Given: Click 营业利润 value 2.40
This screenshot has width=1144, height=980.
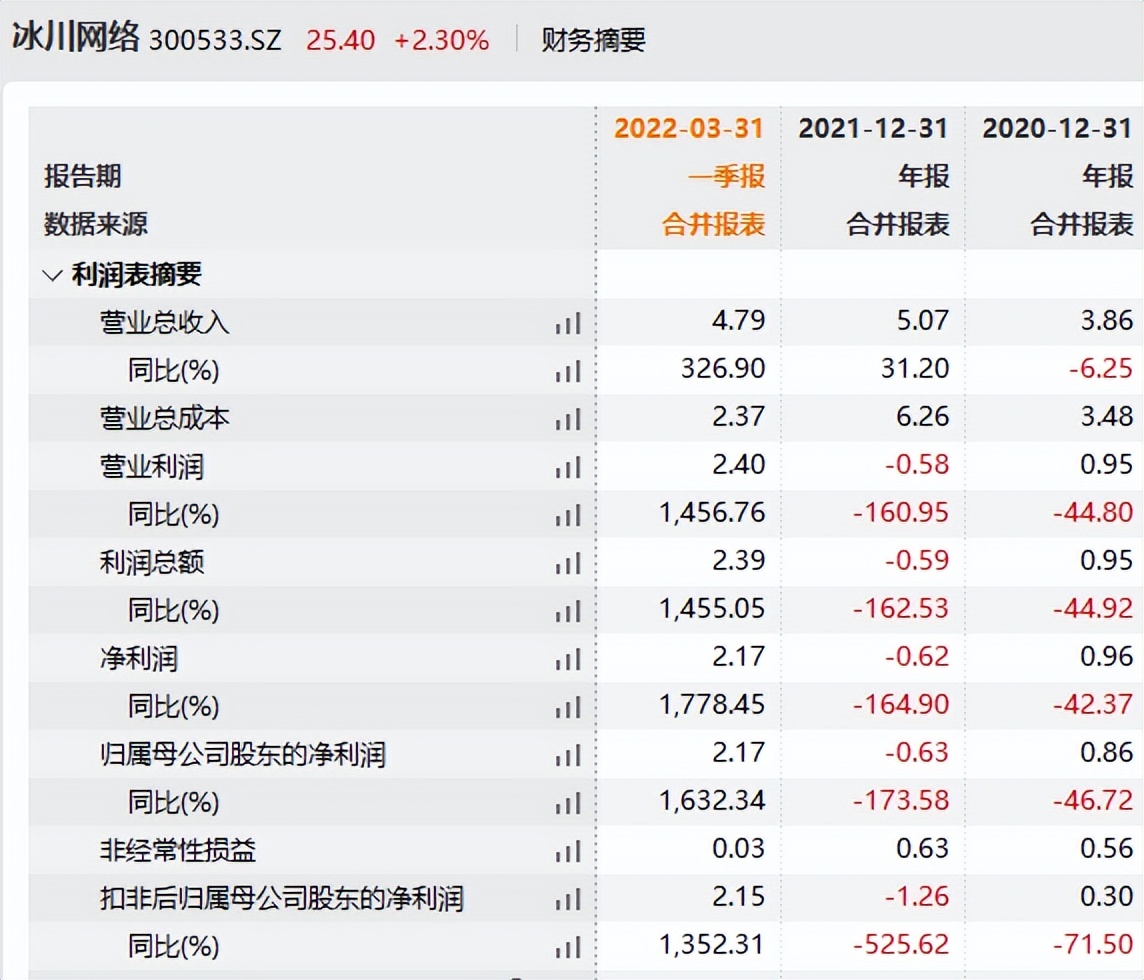Looking at the screenshot, I should coord(738,465).
